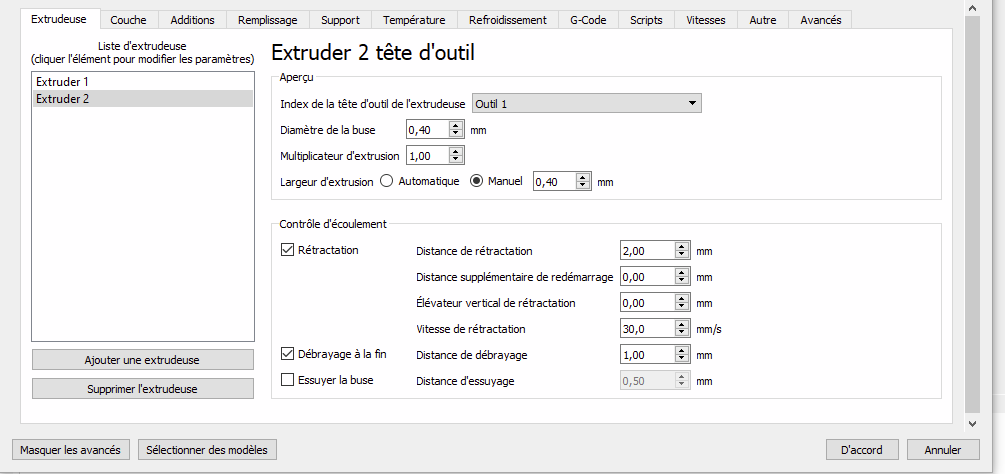Select the Automatique extrusion width radio button
This screenshot has height=474, width=1005.
coord(386,181)
